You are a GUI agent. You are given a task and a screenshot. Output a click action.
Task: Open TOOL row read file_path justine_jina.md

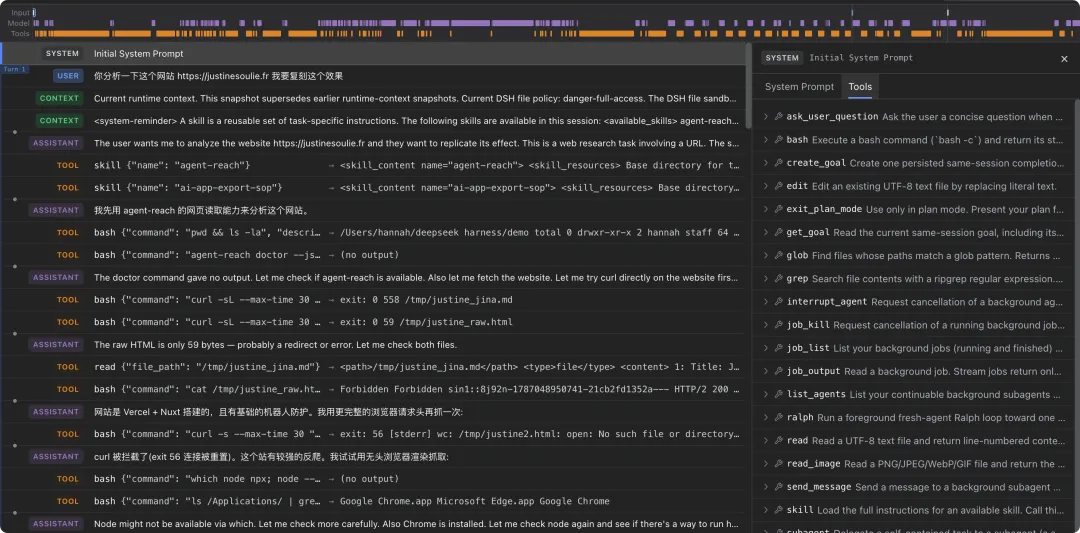click(373, 367)
